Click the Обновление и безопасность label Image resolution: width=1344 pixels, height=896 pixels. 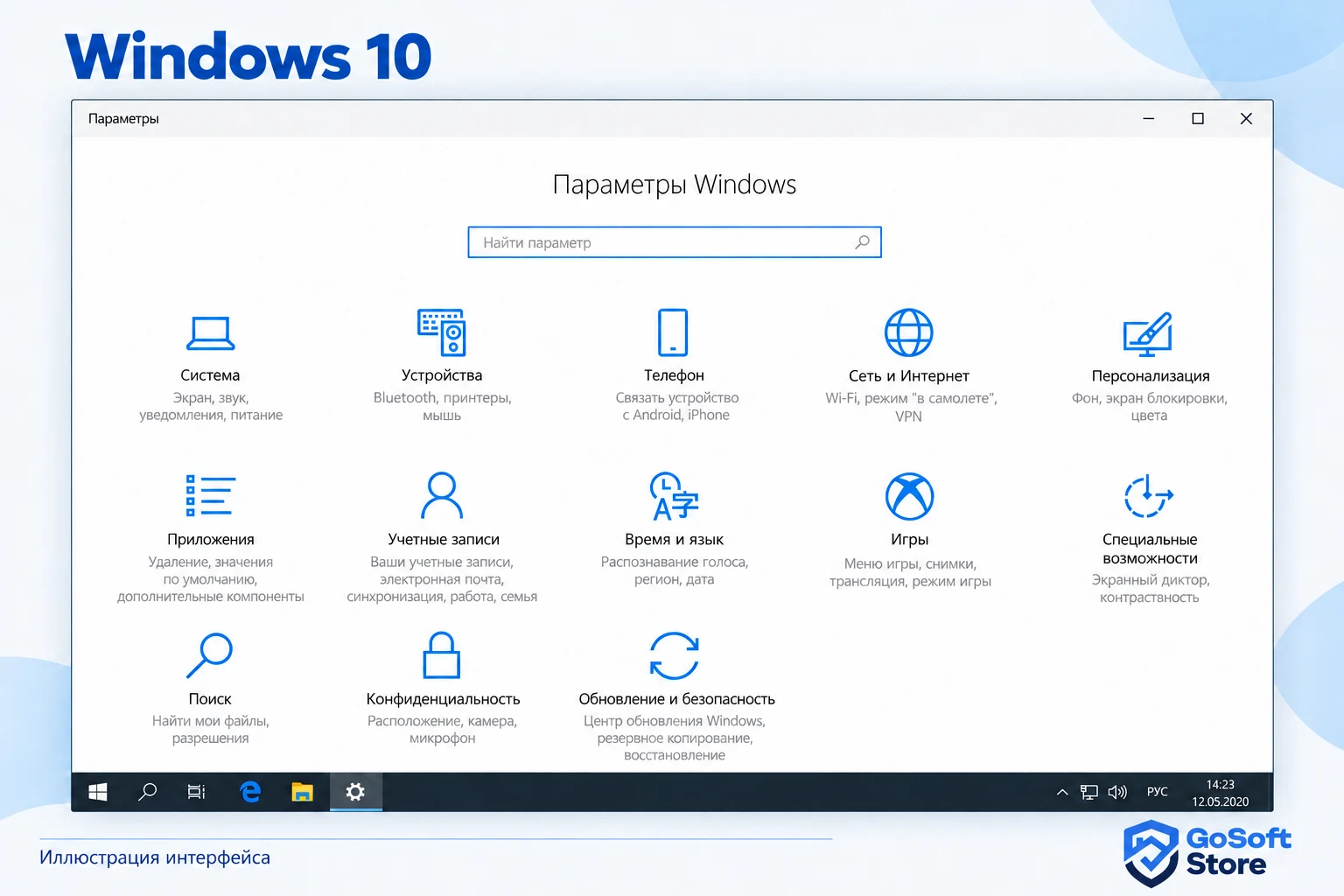pos(676,699)
